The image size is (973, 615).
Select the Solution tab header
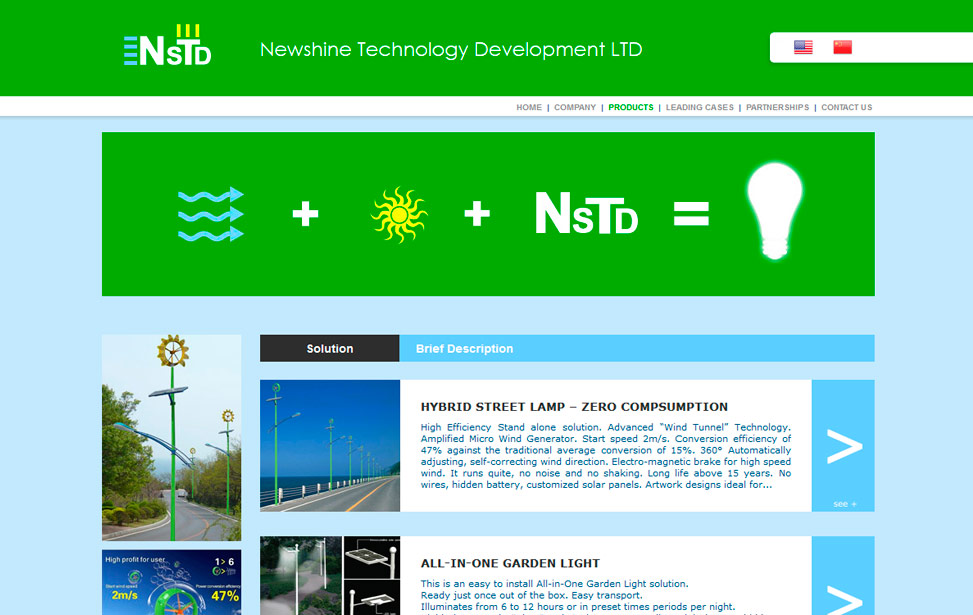click(330, 348)
